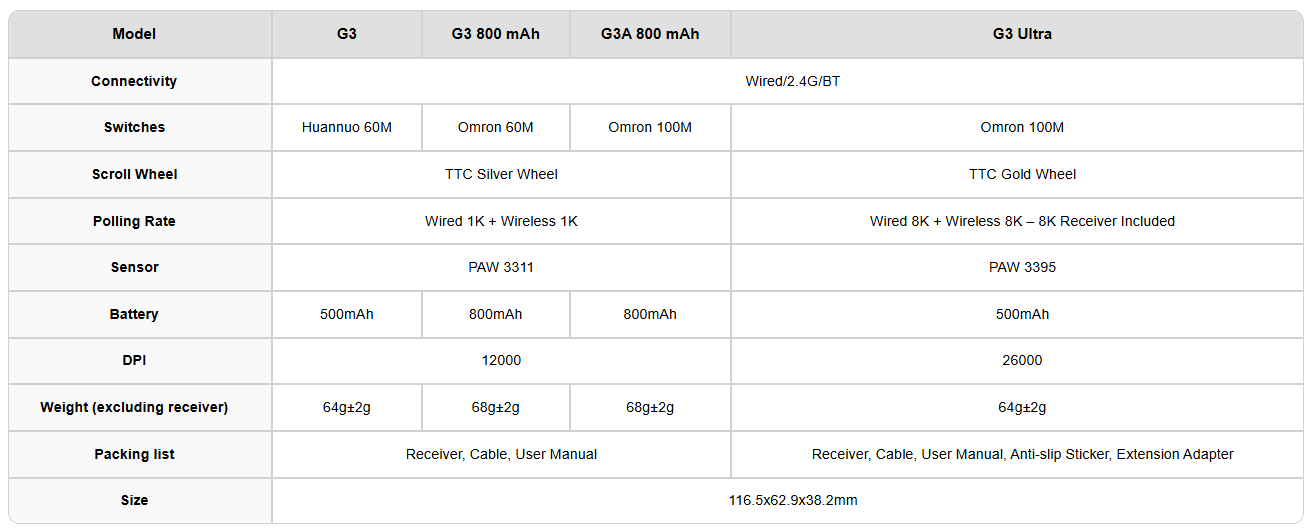Select the 116.5x62.9x38.2mm size cell
Screen dimensions: 1313x532
(x=792, y=500)
